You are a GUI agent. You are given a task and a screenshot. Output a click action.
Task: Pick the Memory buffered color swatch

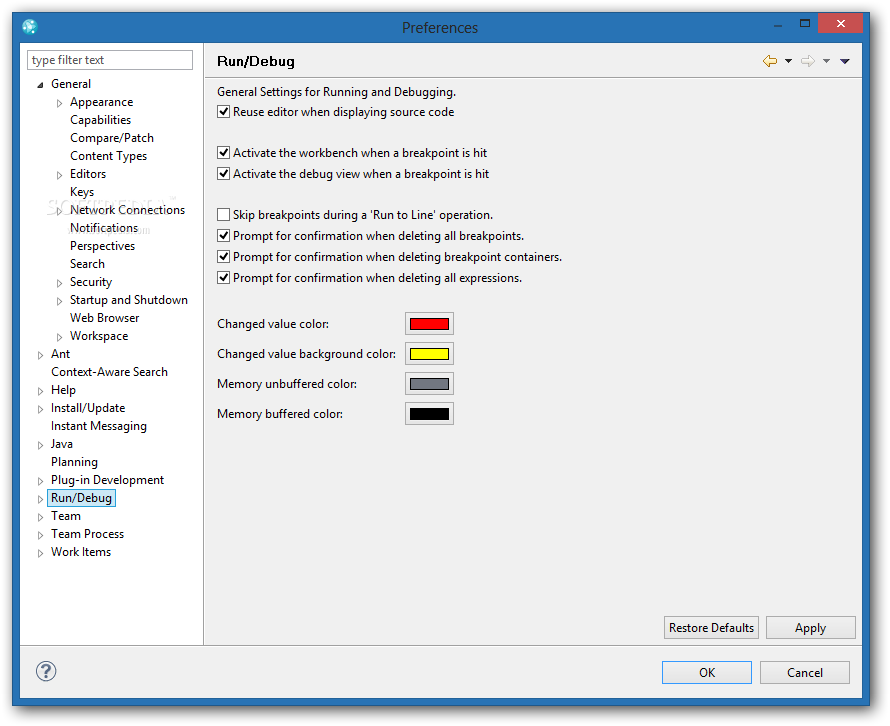[x=429, y=414]
